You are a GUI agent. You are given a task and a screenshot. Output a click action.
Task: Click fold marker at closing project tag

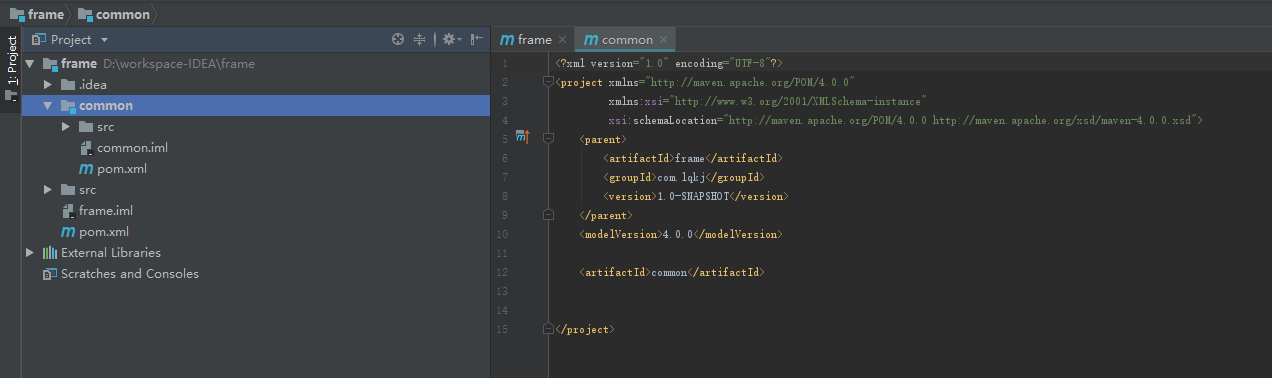click(548, 329)
